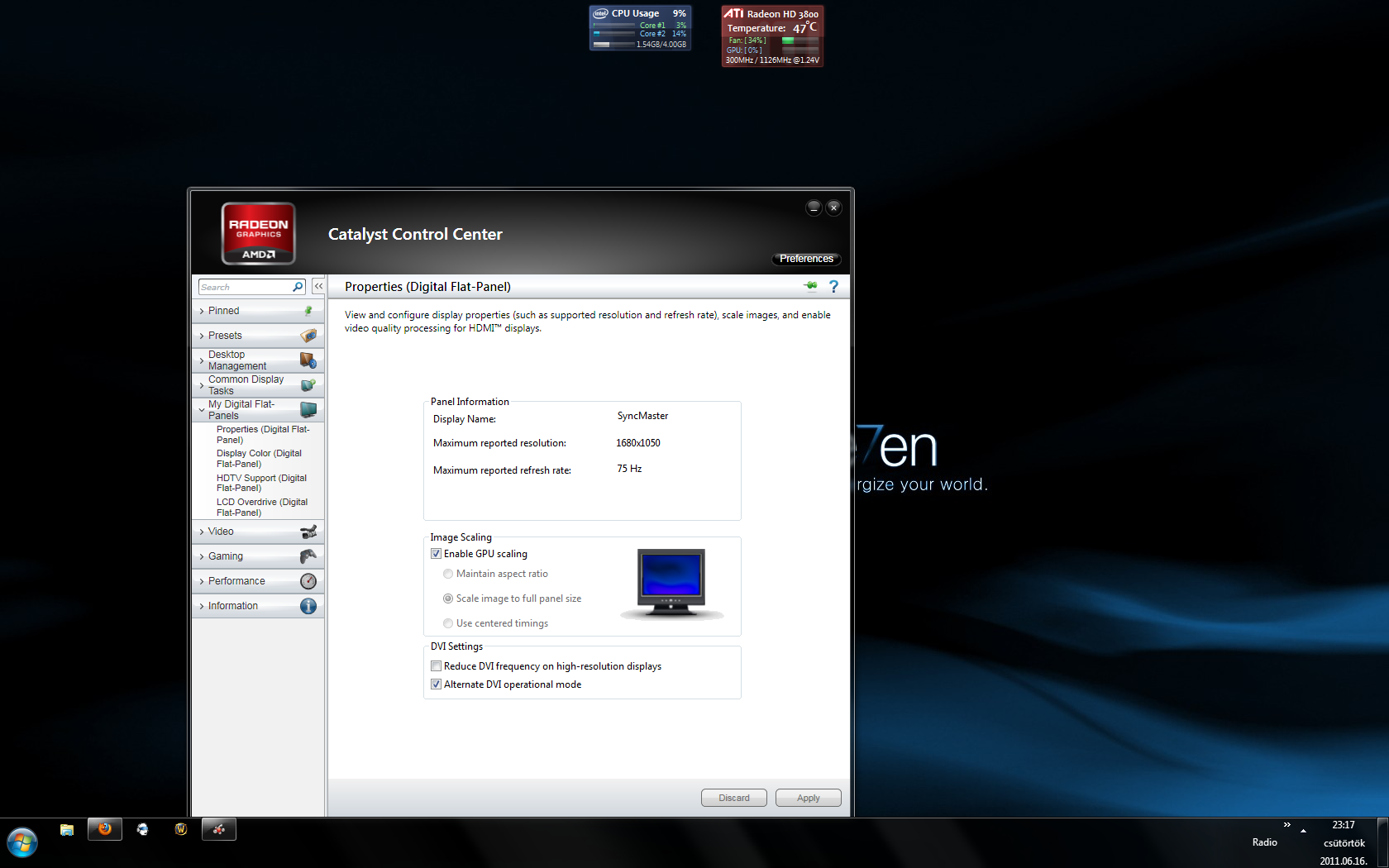Pin this page with green pin icon

coord(810,286)
